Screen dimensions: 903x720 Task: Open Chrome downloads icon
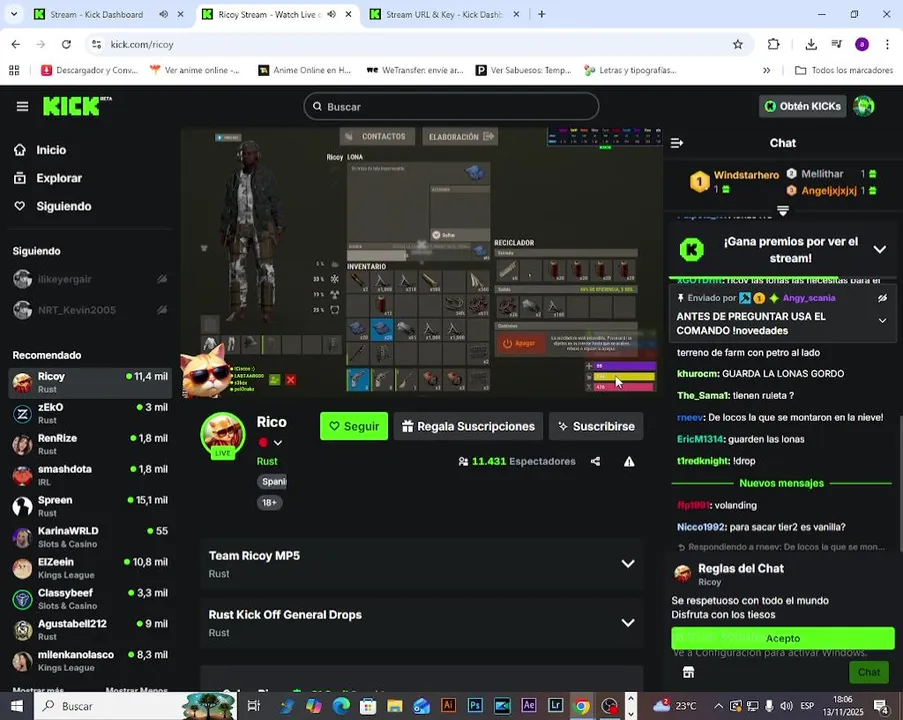pyautogui.click(x=811, y=44)
